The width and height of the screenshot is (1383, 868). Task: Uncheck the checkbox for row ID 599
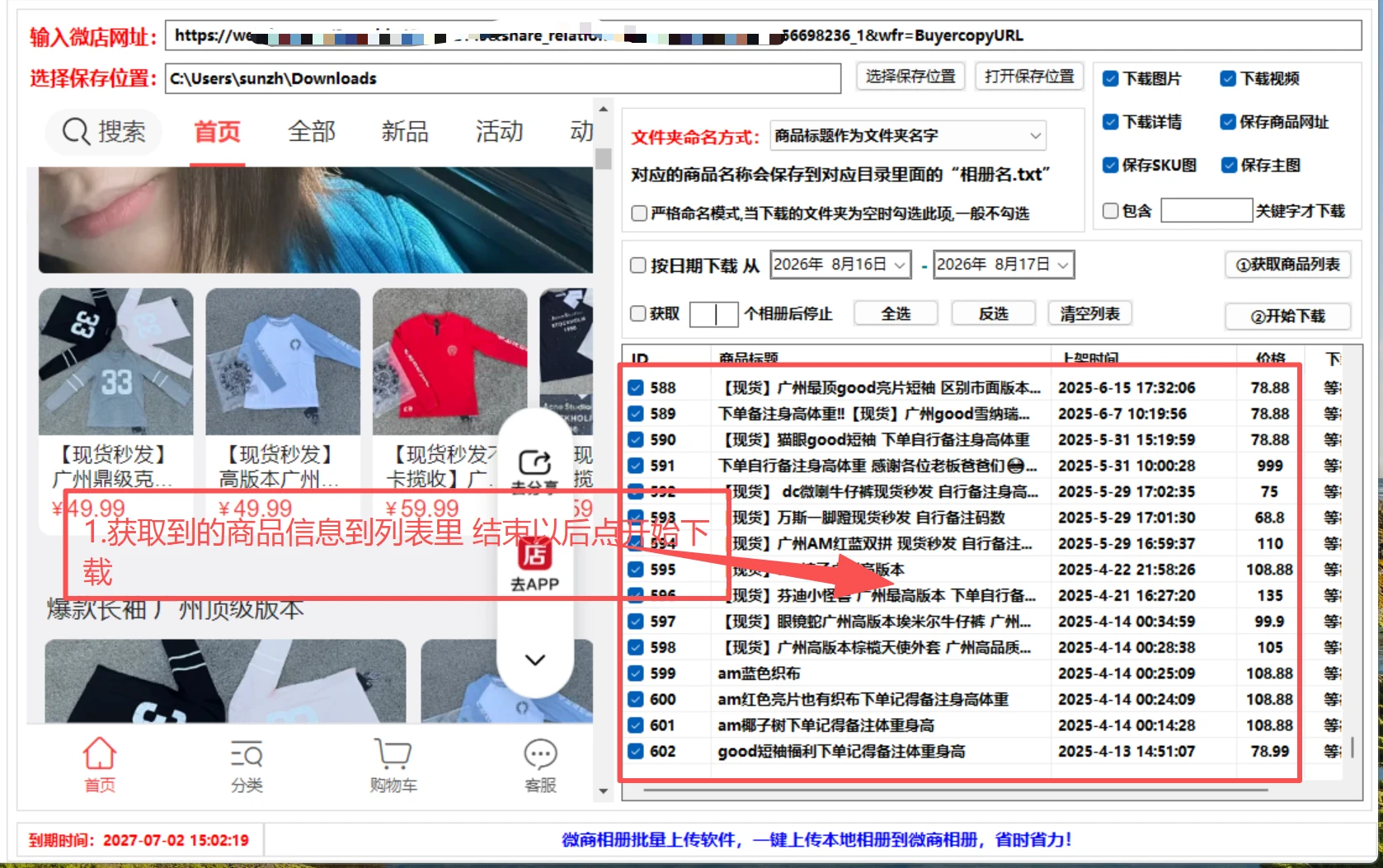pos(636,673)
